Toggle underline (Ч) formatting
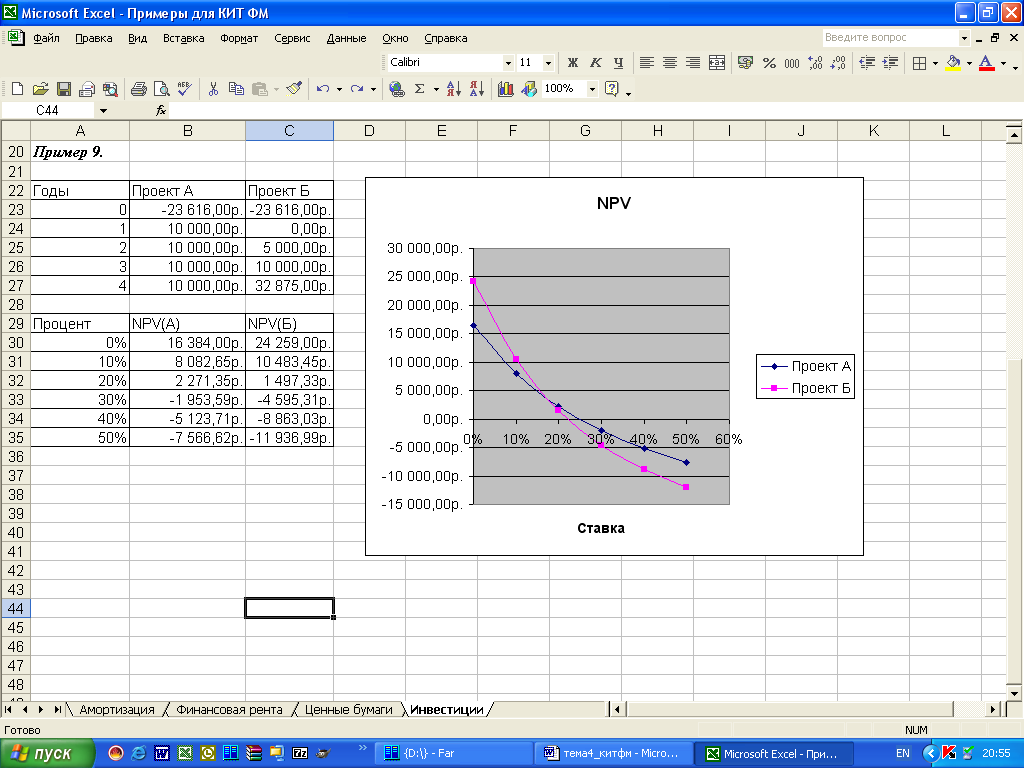 tap(618, 63)
